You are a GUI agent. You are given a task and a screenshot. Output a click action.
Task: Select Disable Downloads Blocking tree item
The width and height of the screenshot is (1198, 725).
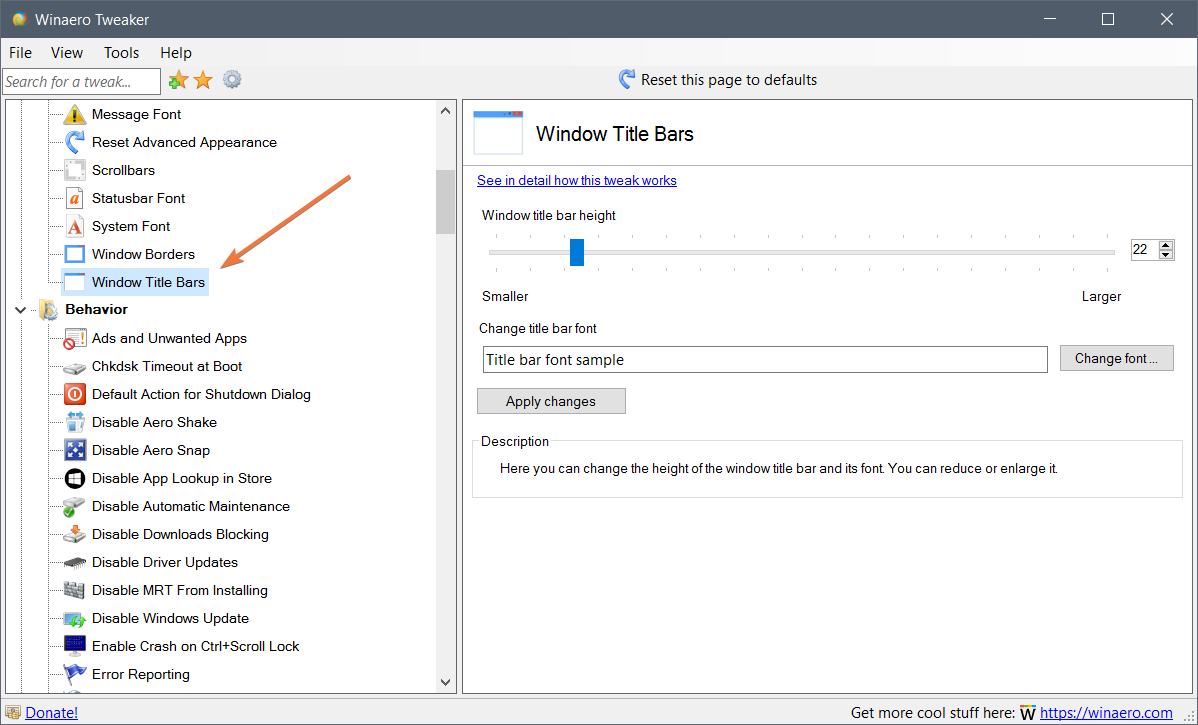tap(180, 535)
